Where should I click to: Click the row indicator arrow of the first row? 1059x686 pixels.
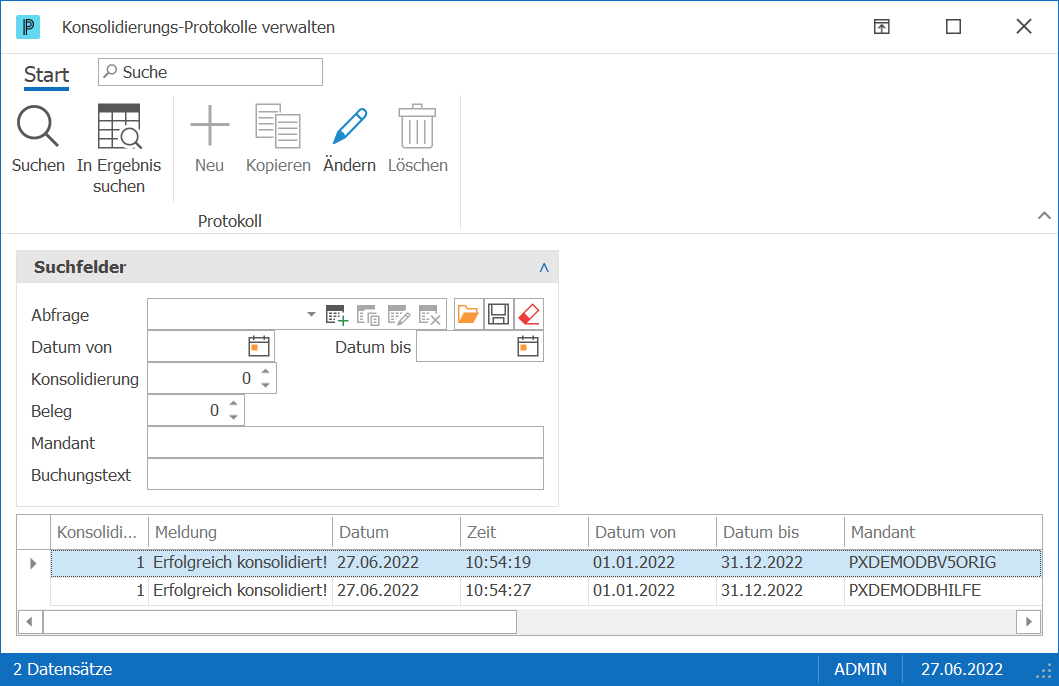coord(33,563)
